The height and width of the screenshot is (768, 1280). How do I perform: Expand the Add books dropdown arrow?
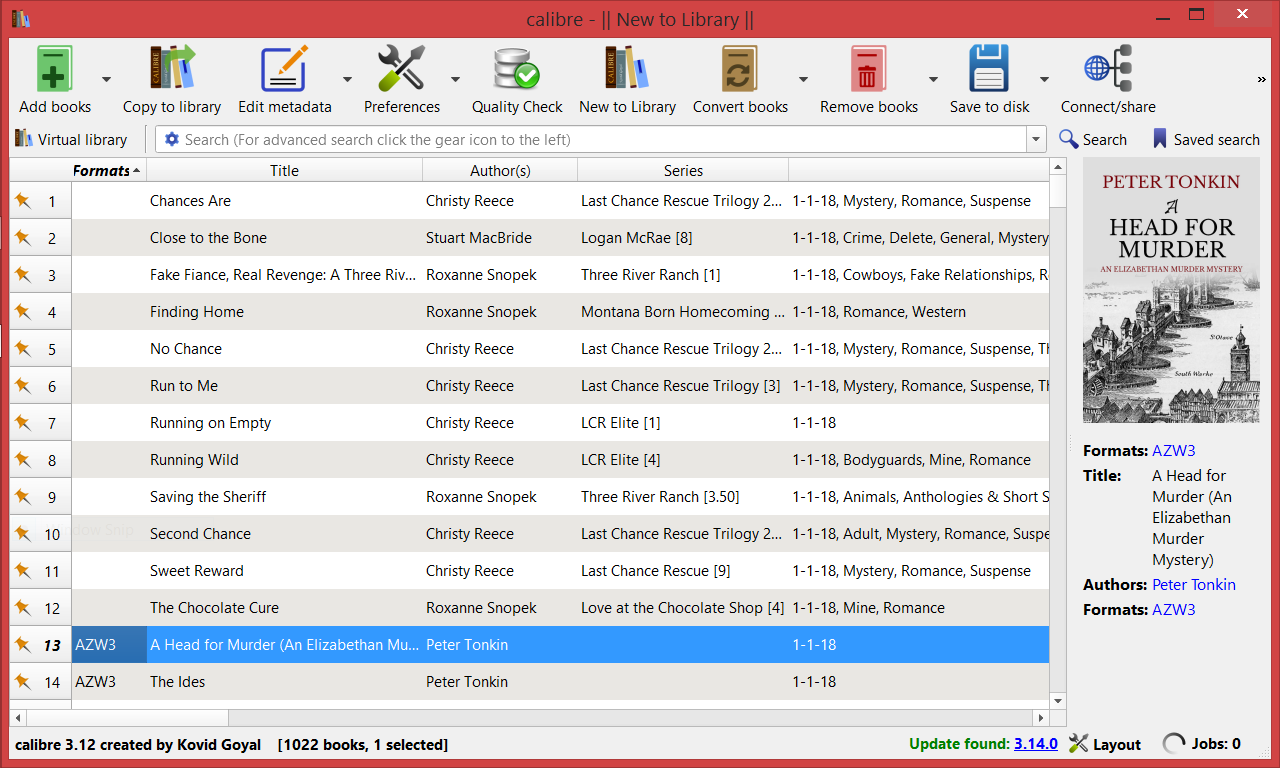coord(106,79)
